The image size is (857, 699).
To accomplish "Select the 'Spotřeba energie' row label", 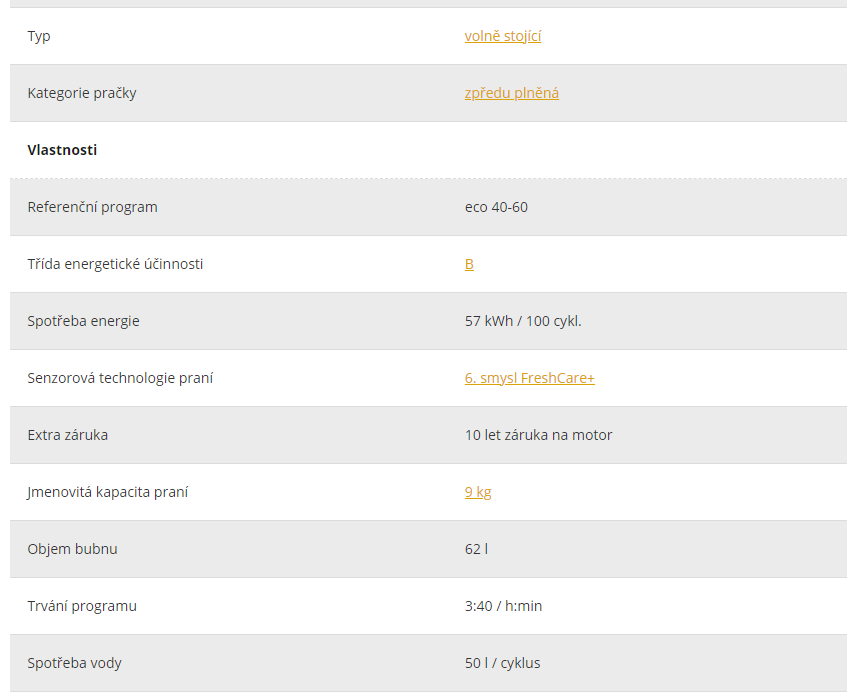I will [x=84, y=321].
